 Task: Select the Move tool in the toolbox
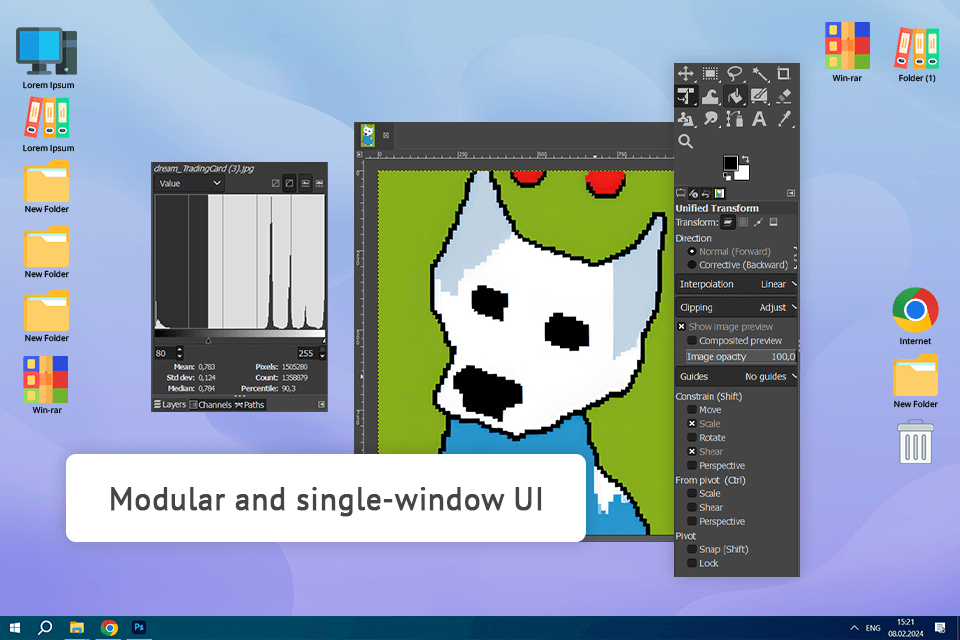tap(686, 74)
